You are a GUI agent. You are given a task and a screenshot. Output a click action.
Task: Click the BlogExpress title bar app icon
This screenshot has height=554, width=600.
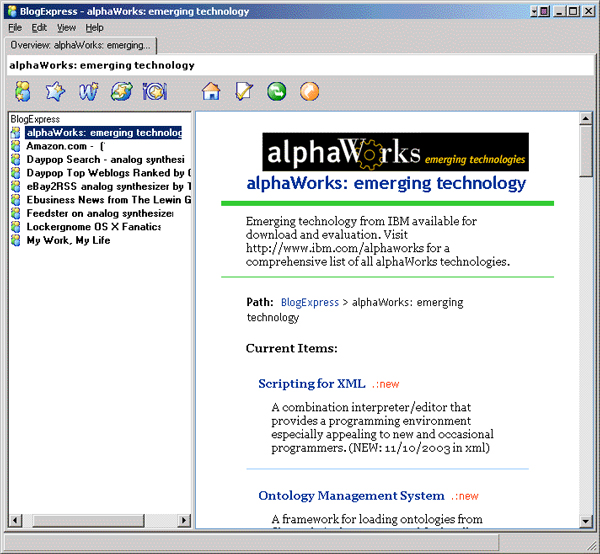(12, 11)
